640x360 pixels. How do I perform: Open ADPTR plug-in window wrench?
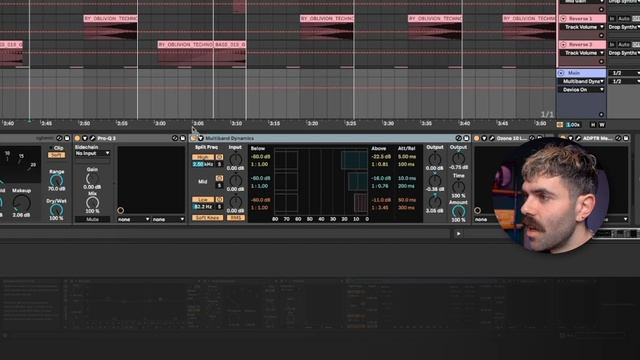tap(578, 138)
